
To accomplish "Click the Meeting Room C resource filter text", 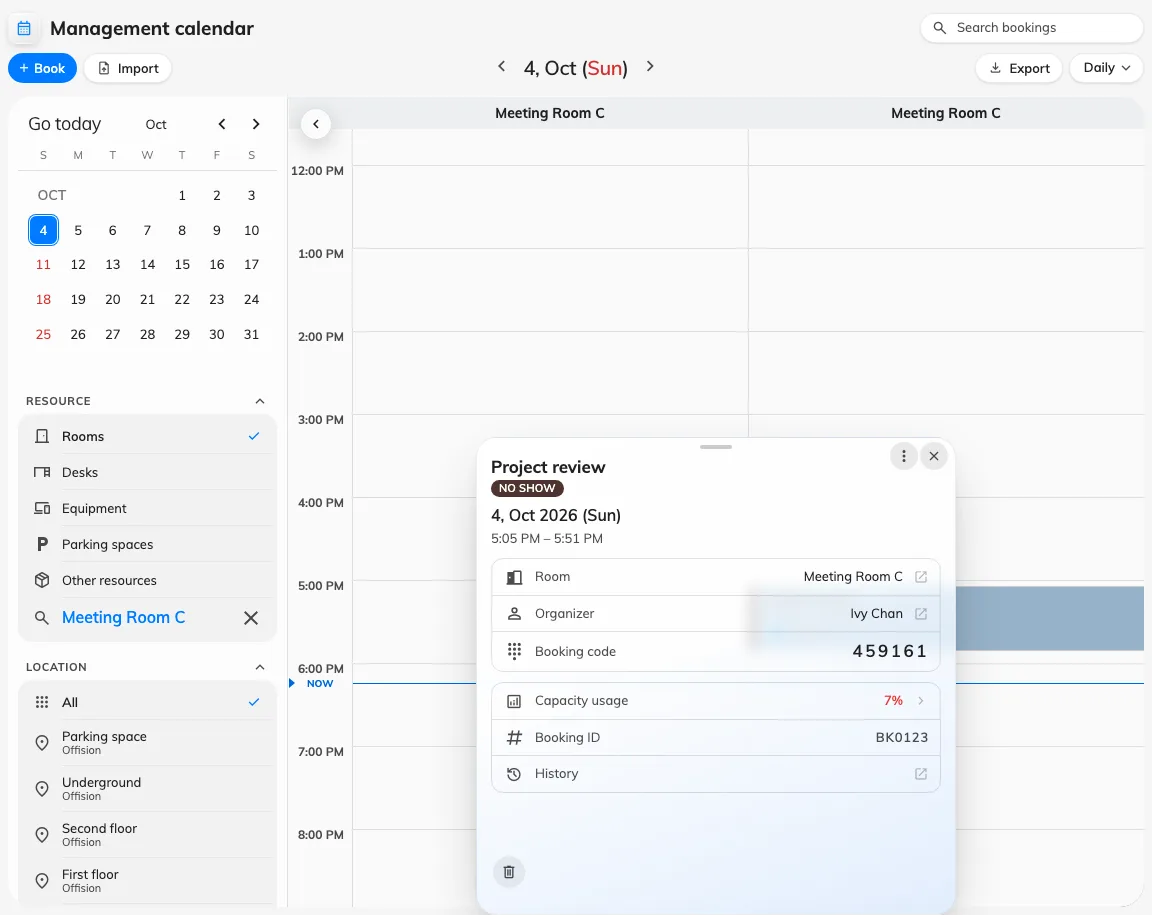I will pyautogui.click(x=123, y=618).
